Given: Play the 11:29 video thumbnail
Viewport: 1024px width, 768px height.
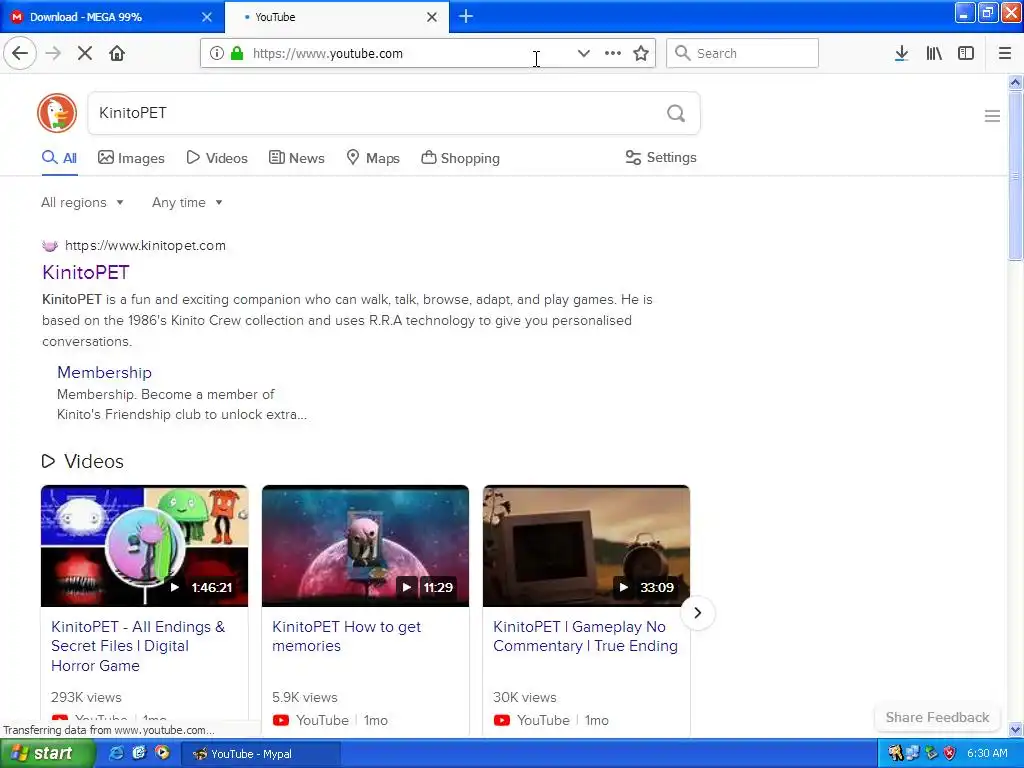Looking at the screenshot, I should pos(365,546).
